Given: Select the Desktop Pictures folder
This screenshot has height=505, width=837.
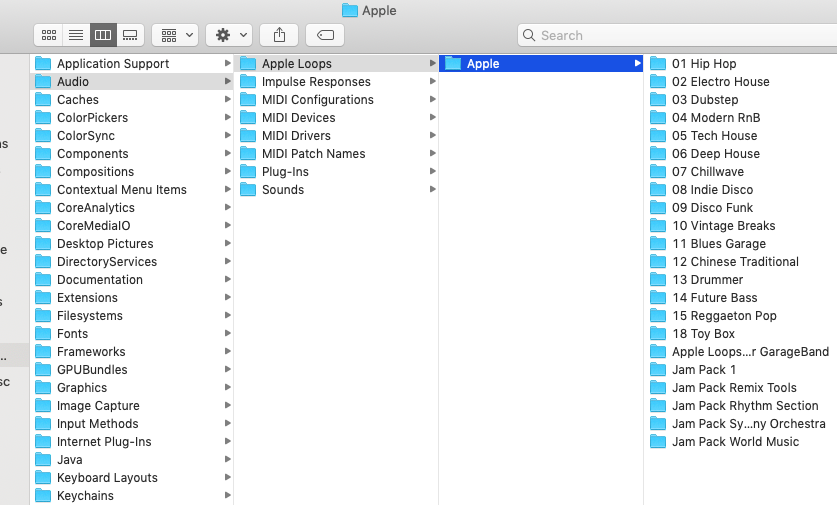Looking at the screenshot, I should point(132,244).
